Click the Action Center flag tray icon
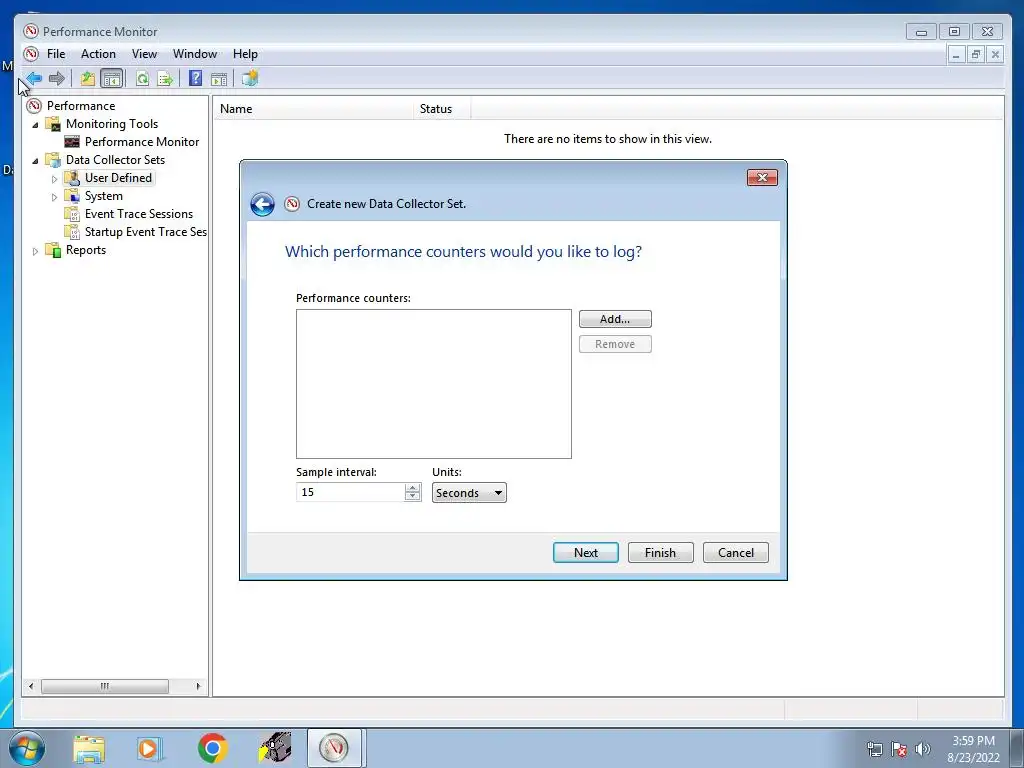 tap(899, 749)
